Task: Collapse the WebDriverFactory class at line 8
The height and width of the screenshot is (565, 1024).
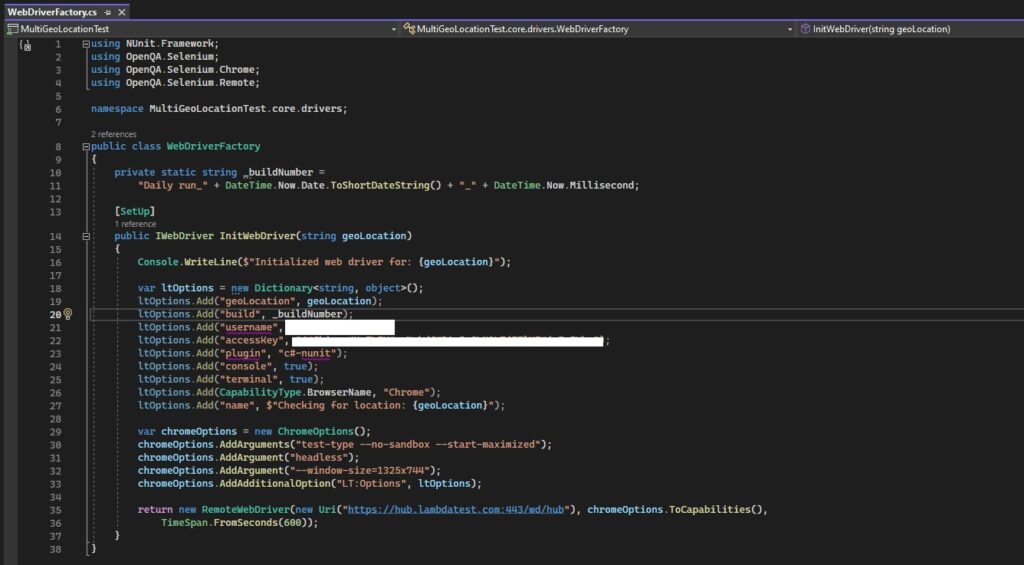Action: coord(86,147)
